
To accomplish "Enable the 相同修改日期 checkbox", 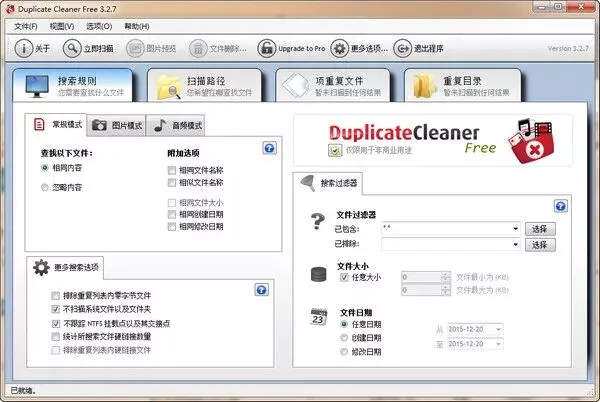I will point(172,227).
